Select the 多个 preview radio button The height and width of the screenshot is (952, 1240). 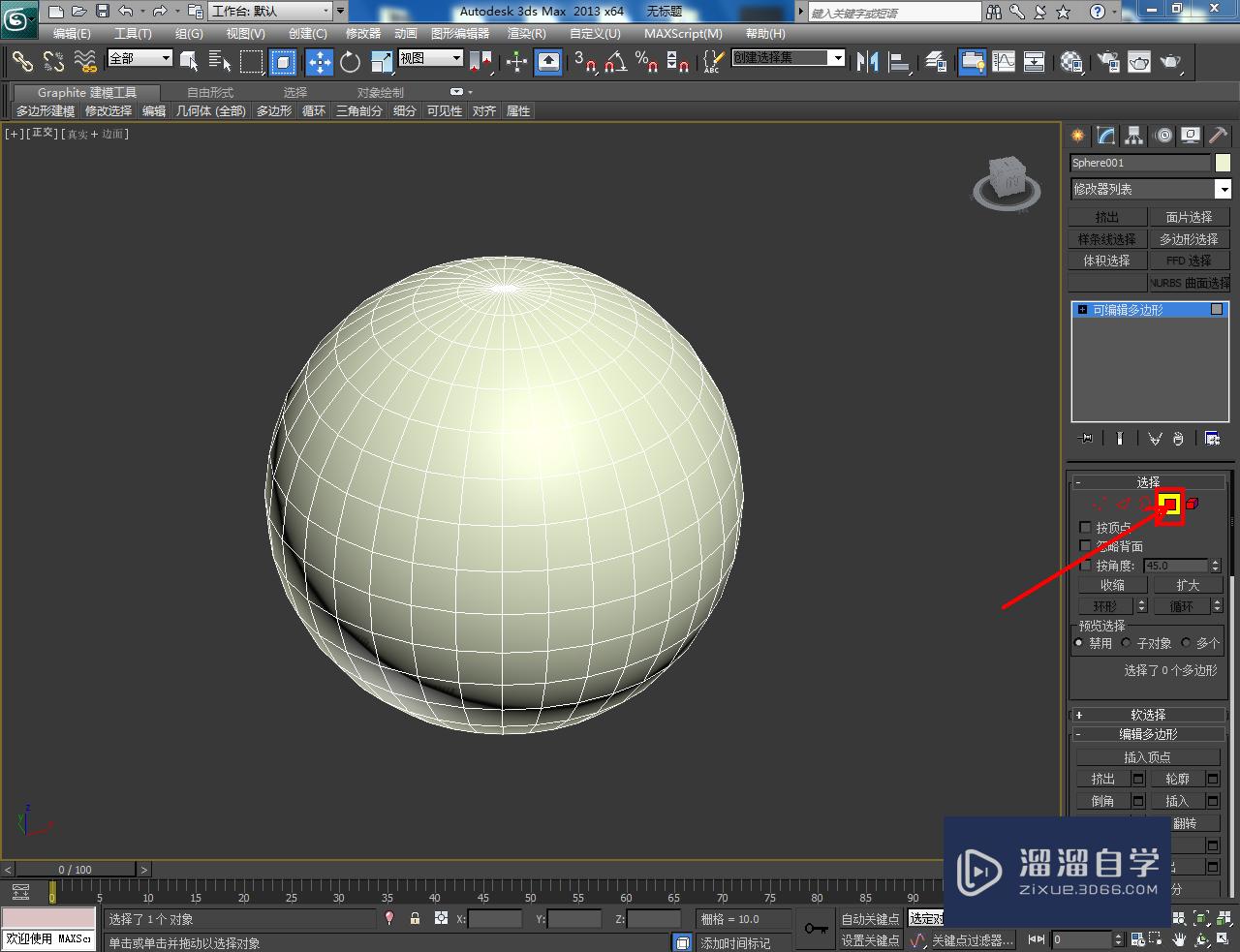pyautogui.click(x=1186, y=643)
